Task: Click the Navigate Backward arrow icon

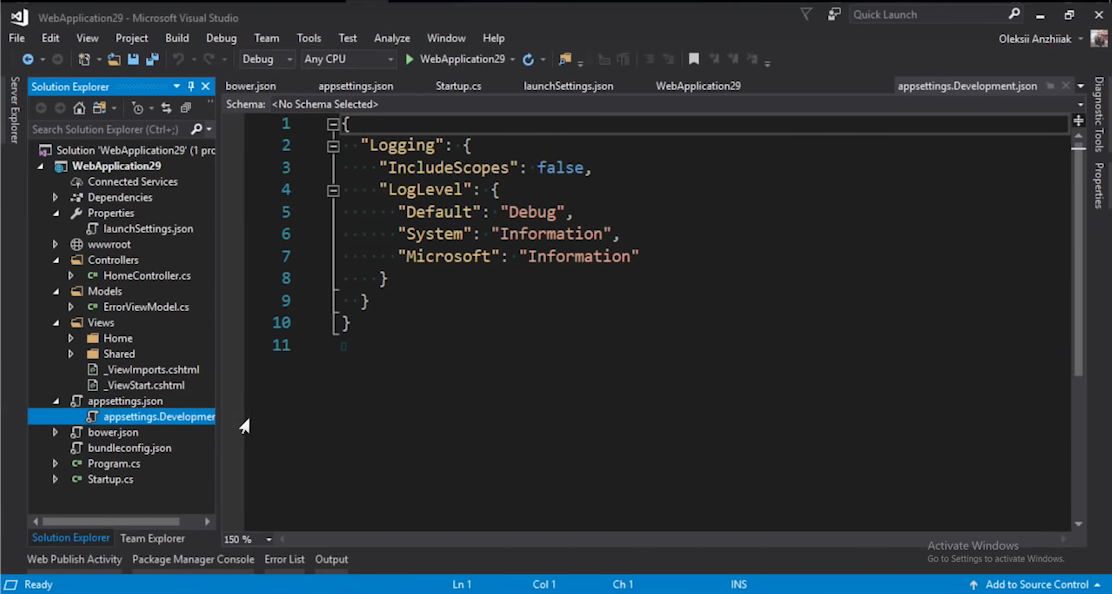Action: 28,60
